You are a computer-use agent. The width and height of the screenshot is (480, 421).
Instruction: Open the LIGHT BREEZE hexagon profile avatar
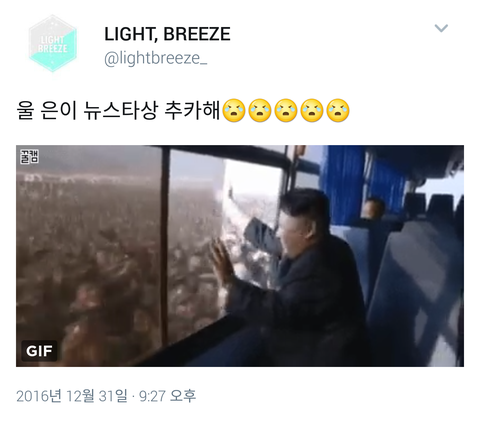(53, 43)
